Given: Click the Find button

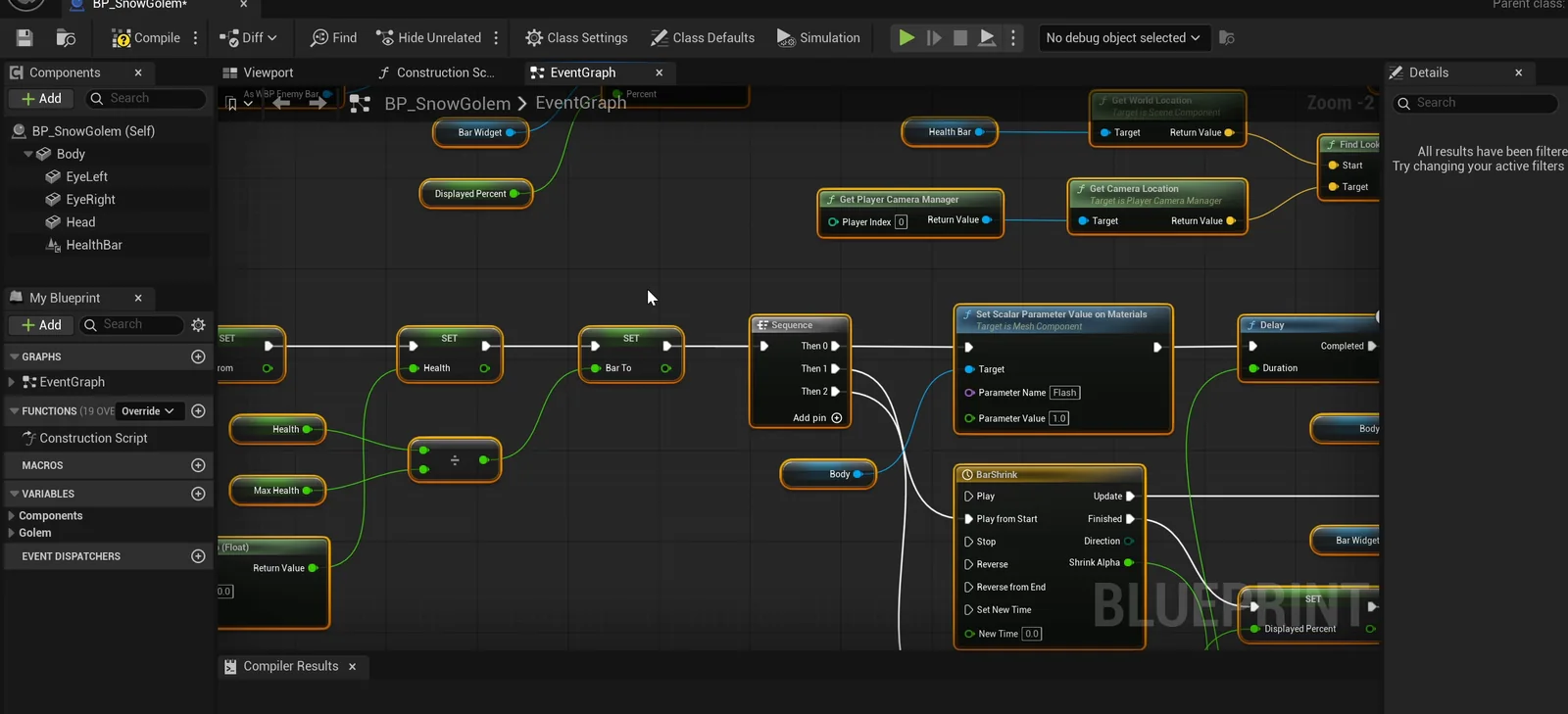Looking at the screenshot, I should (x=333, y=38).
